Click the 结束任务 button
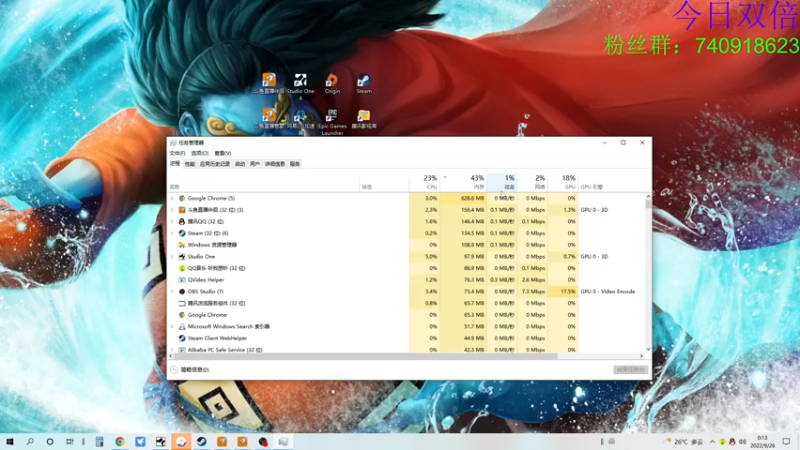Screen dimensions: 800x450 coord(631,369)
